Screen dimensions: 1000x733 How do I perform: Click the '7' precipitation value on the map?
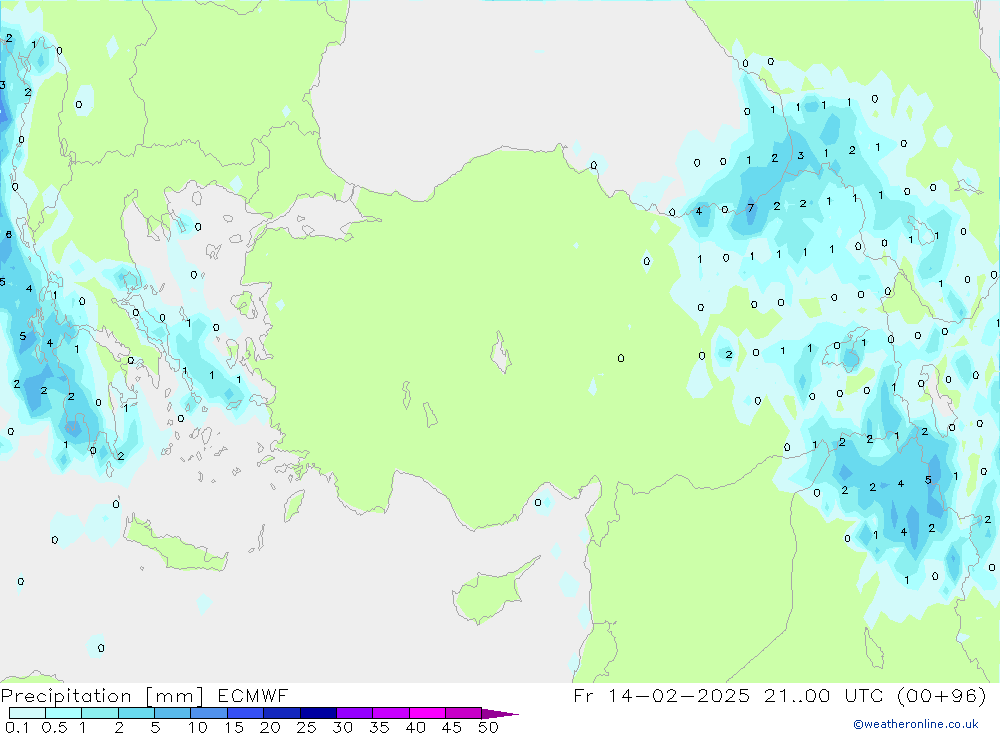pyautogui.click(x=751, y=208)
